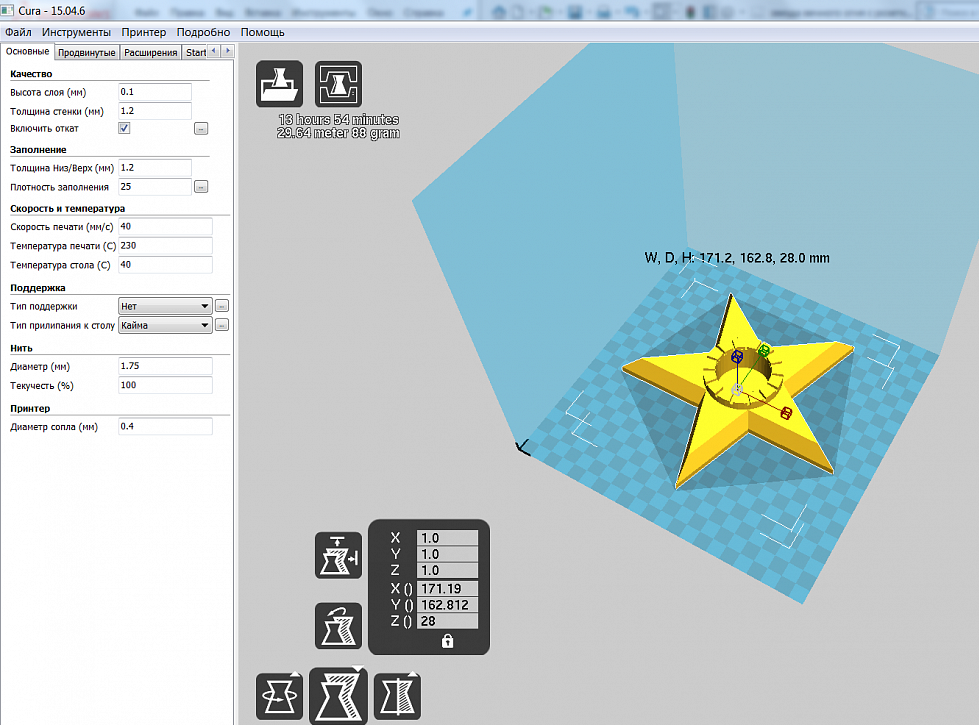The width and height of the screenshot is (979, 725).
Task: Open the Помощь menu
Action: (263, 32)
